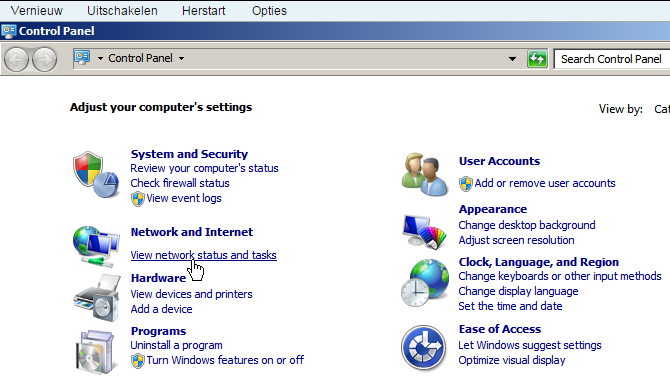Click Optimize visual display link
Screen dimensions: 670x377
[512, 360]
